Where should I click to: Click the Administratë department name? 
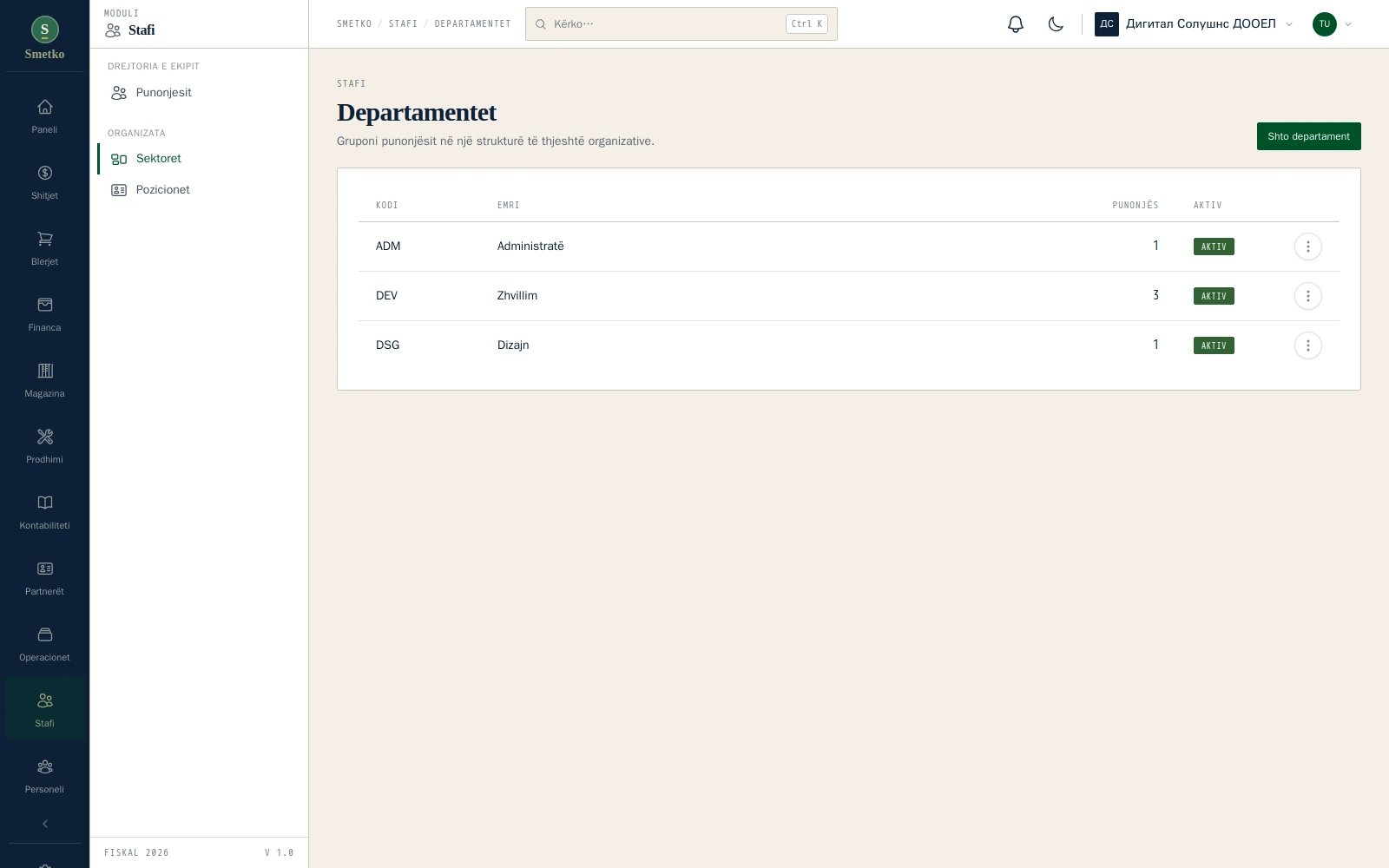(x=530, y=247)
